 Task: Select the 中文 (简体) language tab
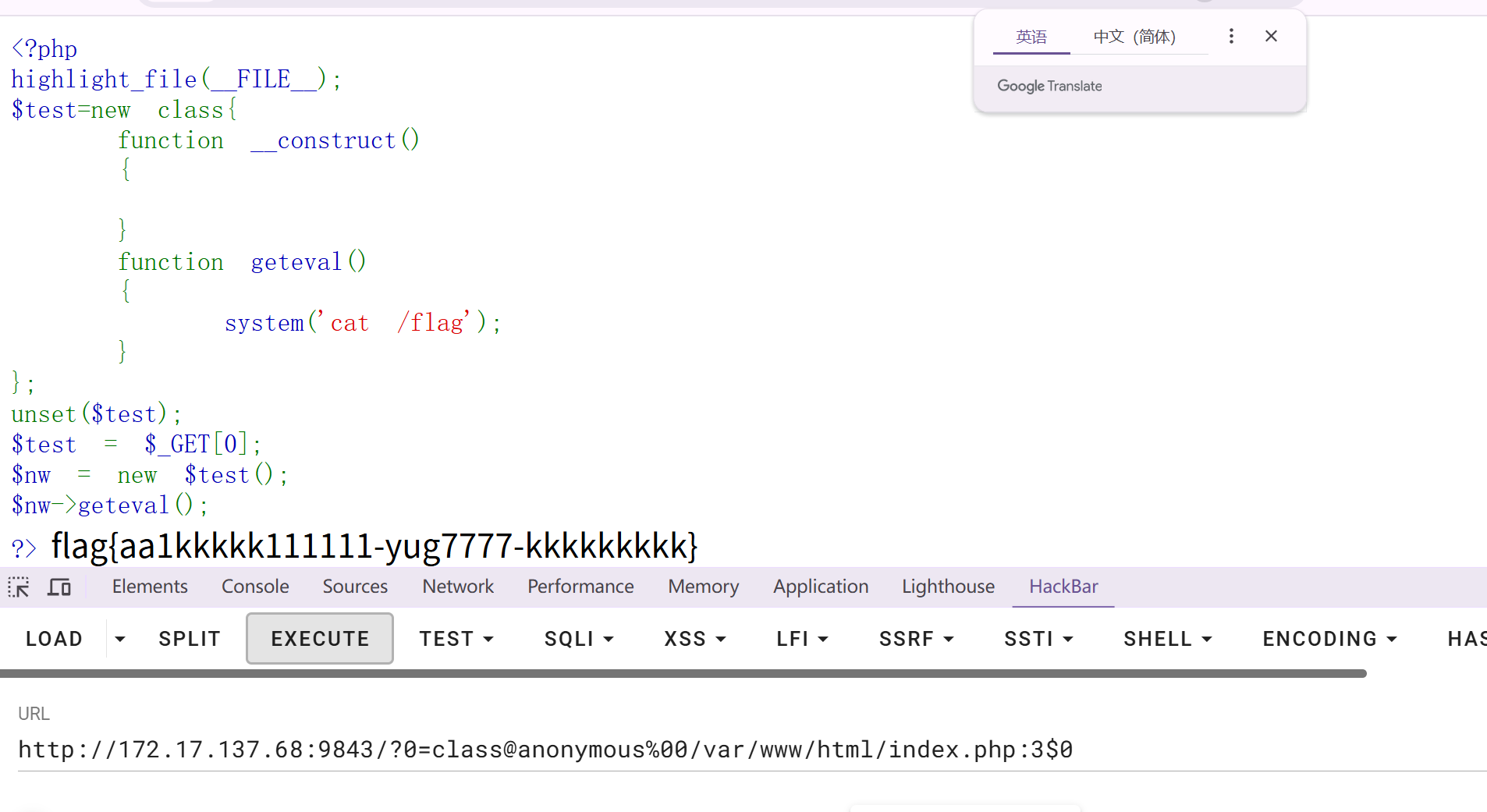1135,36
